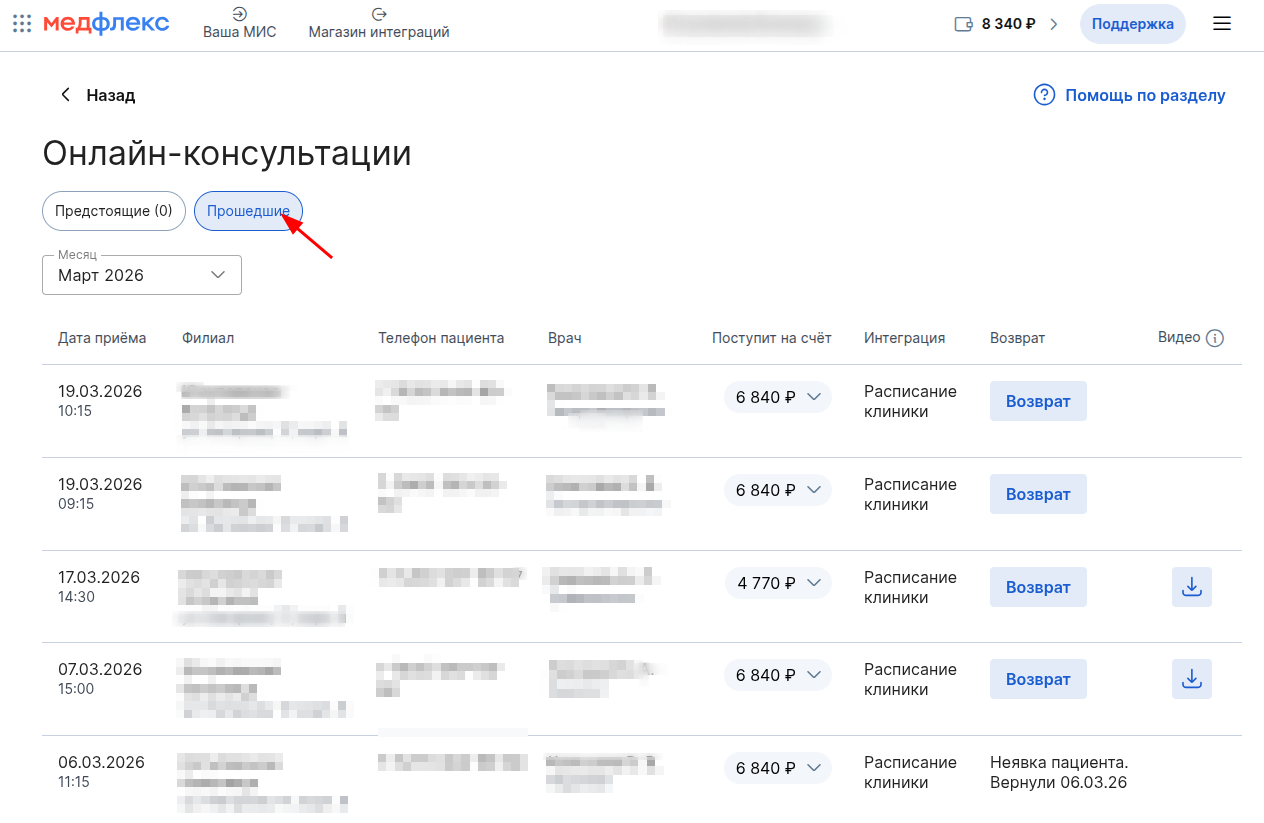Click the Medflex logo
This screenshot has height=823, width=1264.
106,24
